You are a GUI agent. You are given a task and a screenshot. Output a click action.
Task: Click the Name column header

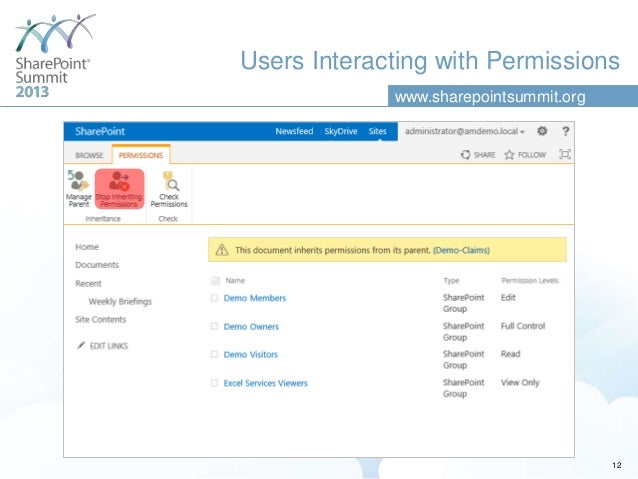pyautogui.click(x=235, y=280)
